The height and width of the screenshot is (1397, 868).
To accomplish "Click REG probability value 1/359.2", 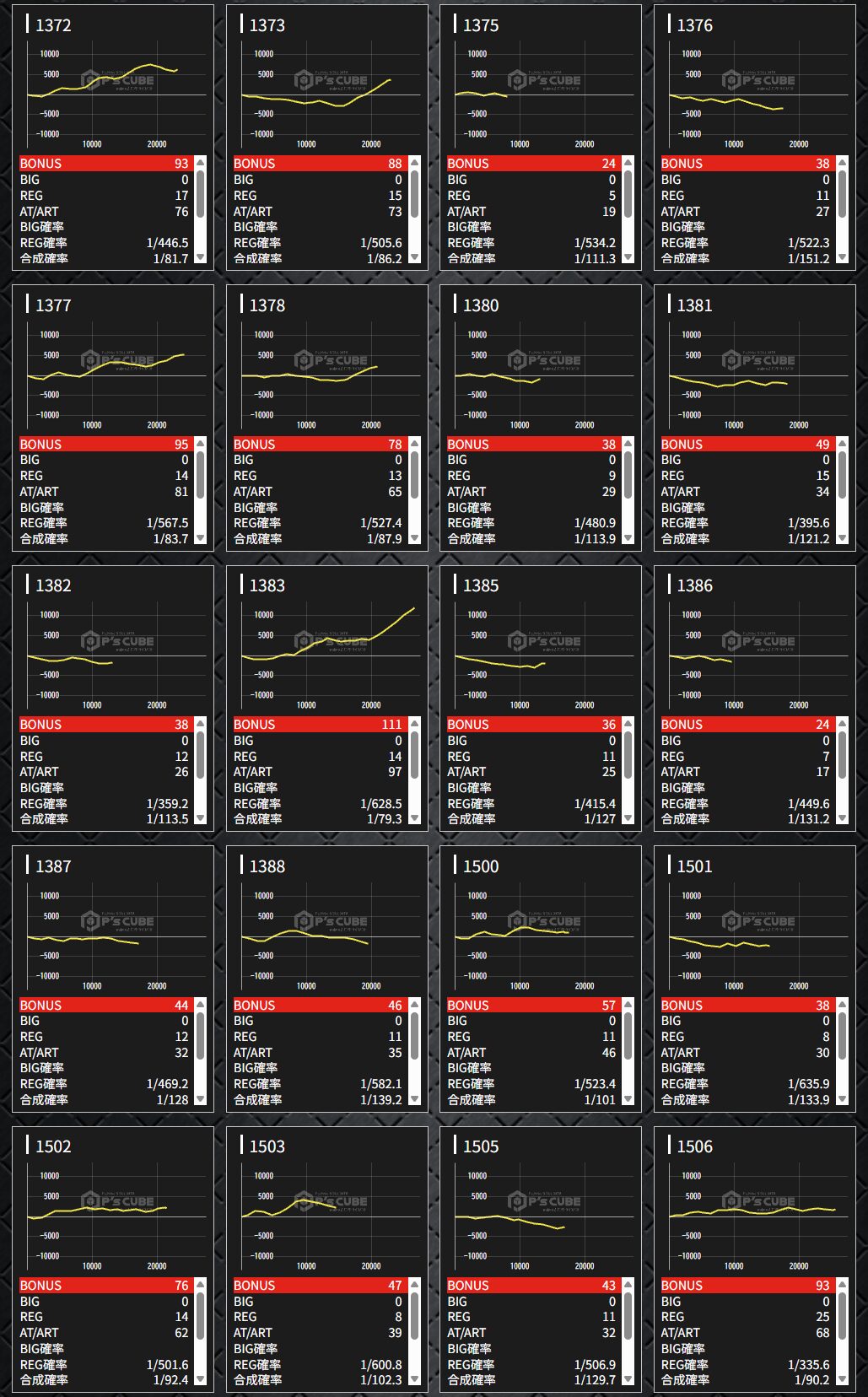I will tap(167, 803).
